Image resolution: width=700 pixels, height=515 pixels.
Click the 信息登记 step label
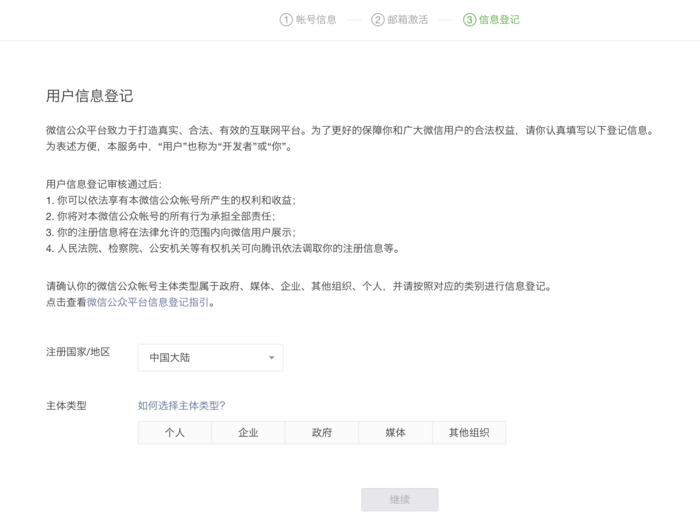[499, 20]
